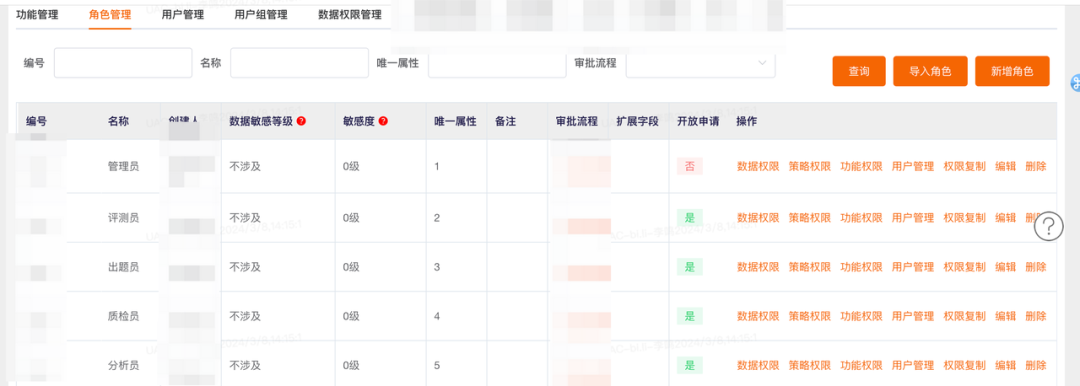Open 数据权限 for the 管理员 role
Viewport: 1080px width, 386px height.
[758, 166]
